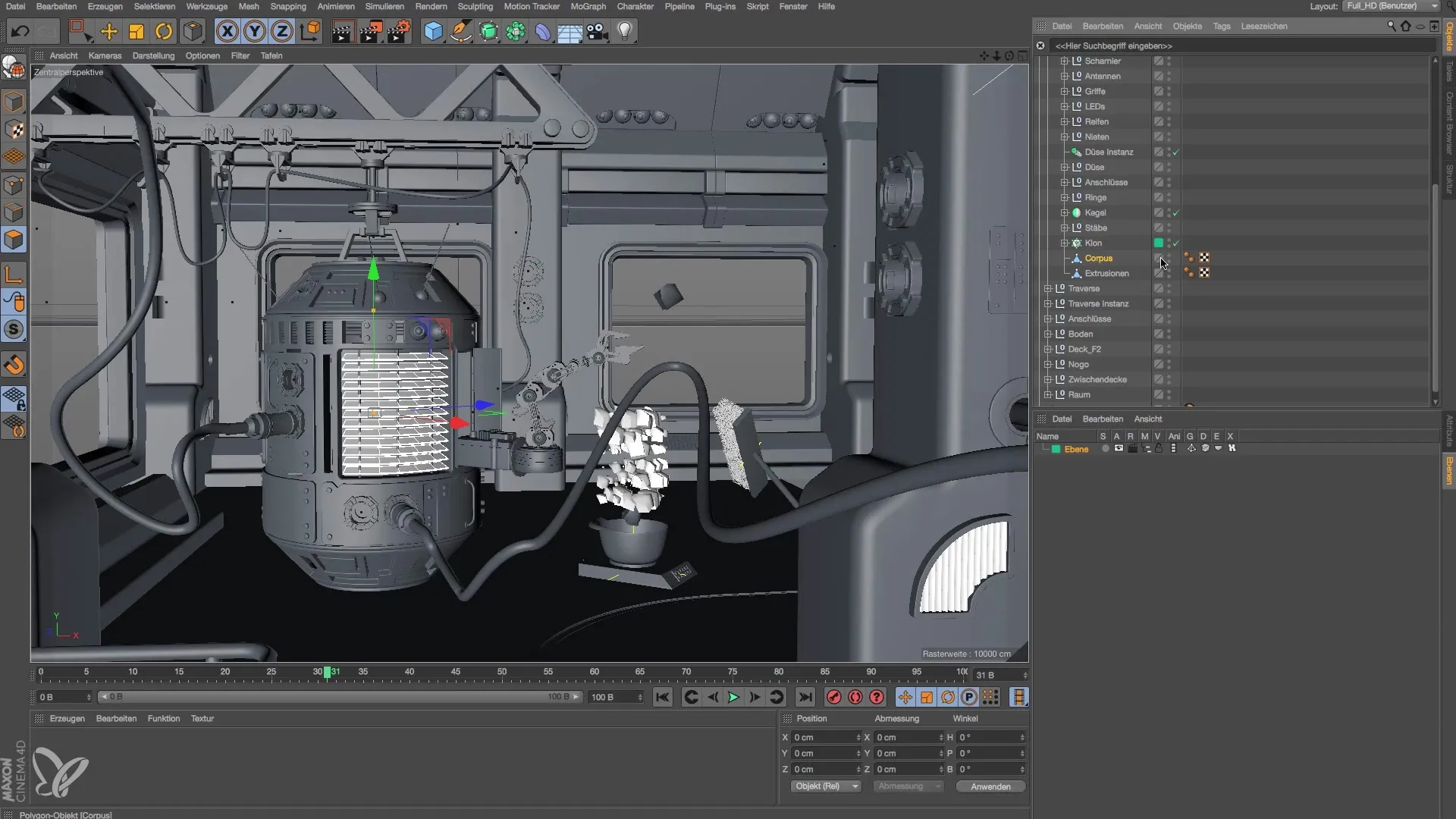Image resolution: width=1456 pixels, height=819 pixels.
Task: Toggle X axis lock
Action: tap(227, 32)
